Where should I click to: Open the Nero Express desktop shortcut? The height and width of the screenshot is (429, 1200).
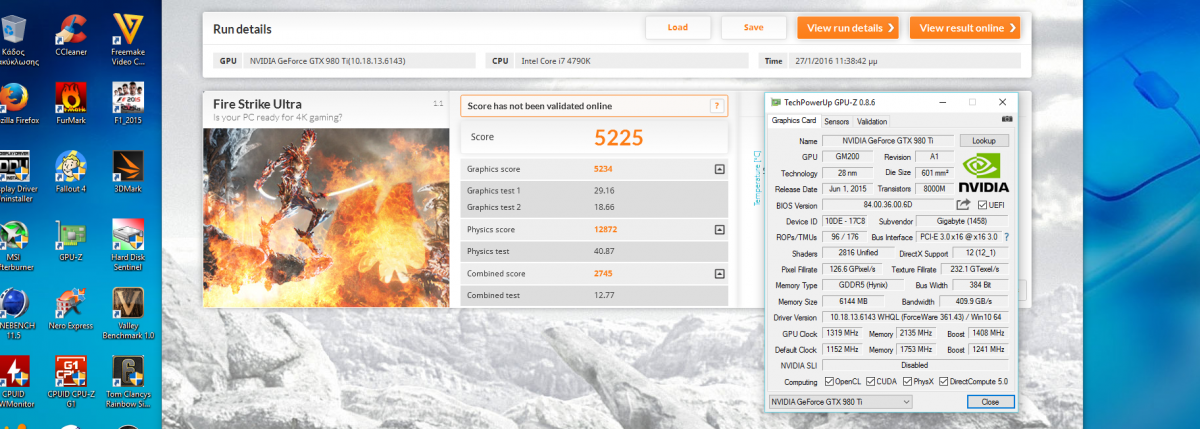71,310
